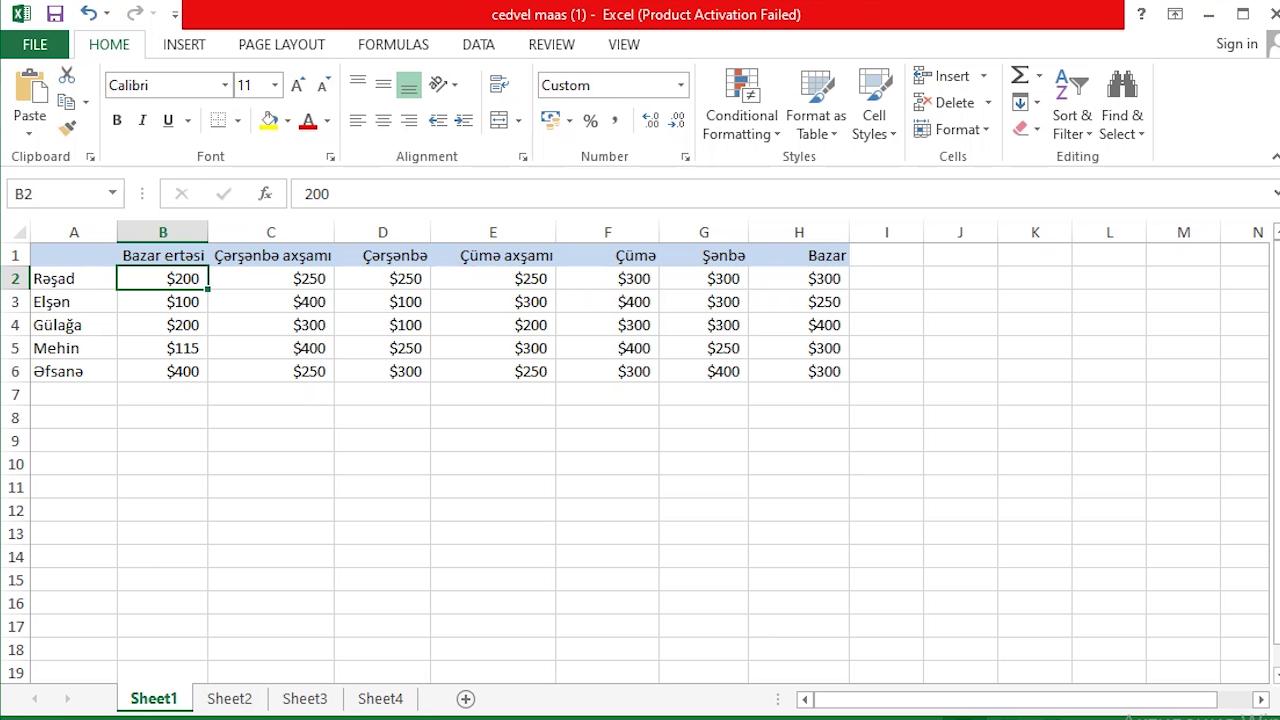Copy the selected cell
This screenshot has width=1280, height=720.
(x=67, y=102)
